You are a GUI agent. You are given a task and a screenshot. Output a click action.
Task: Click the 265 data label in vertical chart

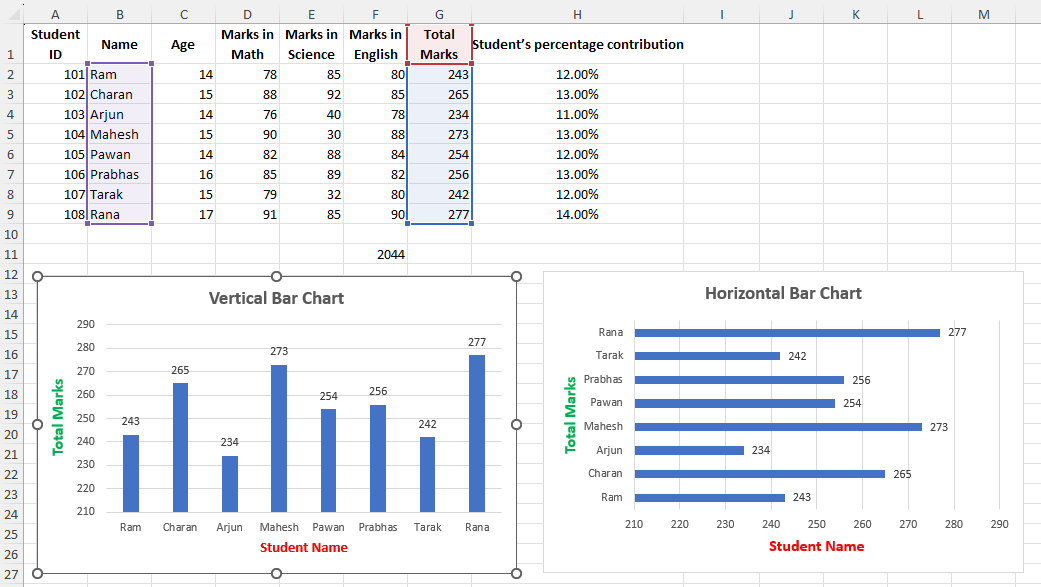coord(179,370)
